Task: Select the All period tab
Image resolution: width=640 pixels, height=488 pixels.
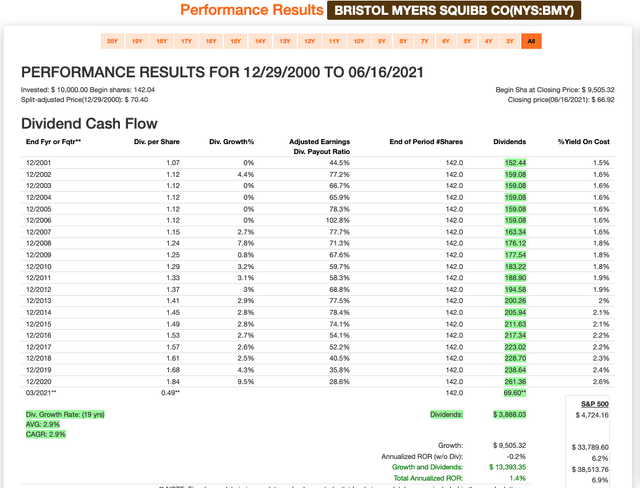Action: point(531,41)
